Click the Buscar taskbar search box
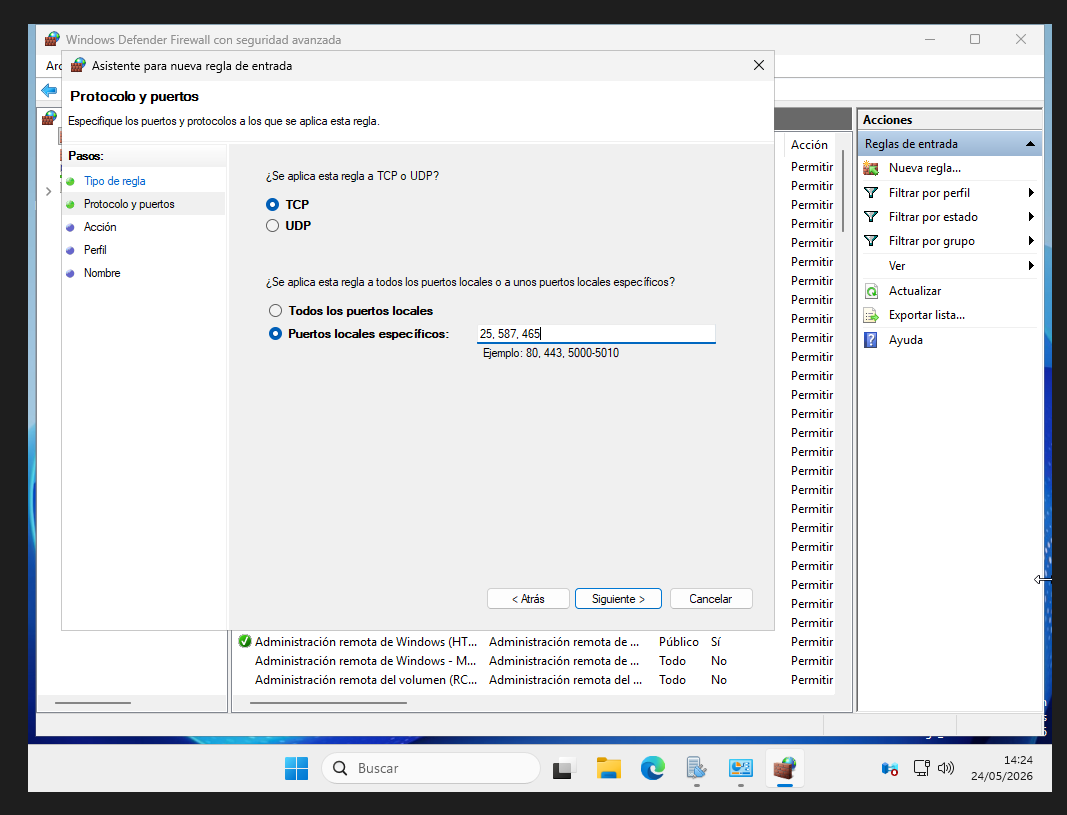The height and width of the screenshot is (815, 1067). click(431, 769)
